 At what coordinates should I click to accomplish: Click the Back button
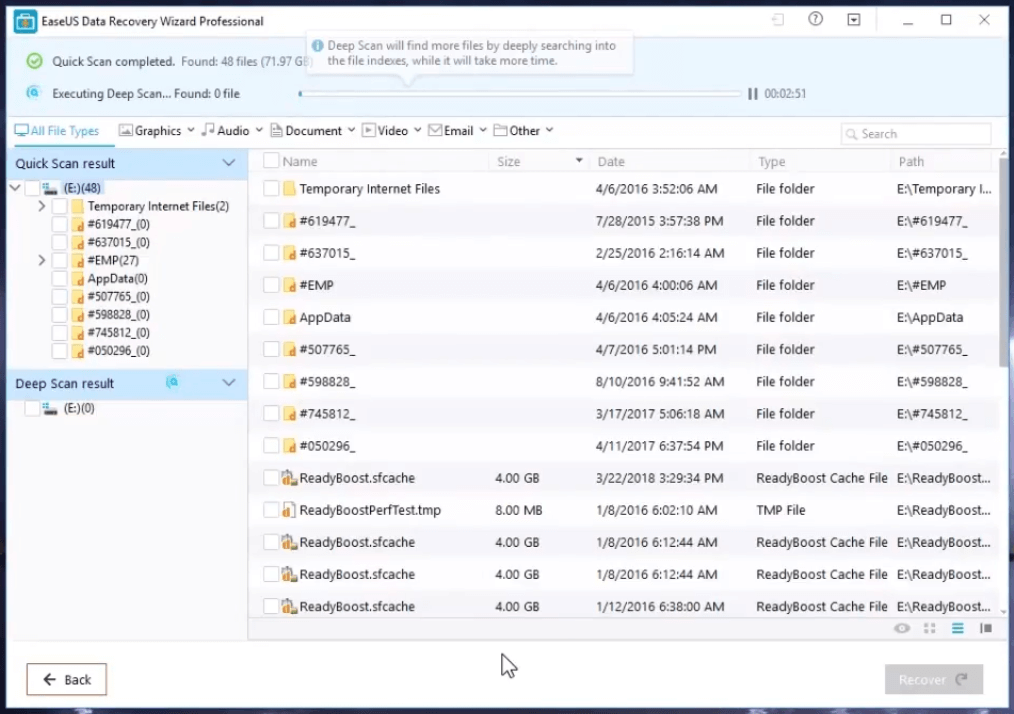point(66,680)
